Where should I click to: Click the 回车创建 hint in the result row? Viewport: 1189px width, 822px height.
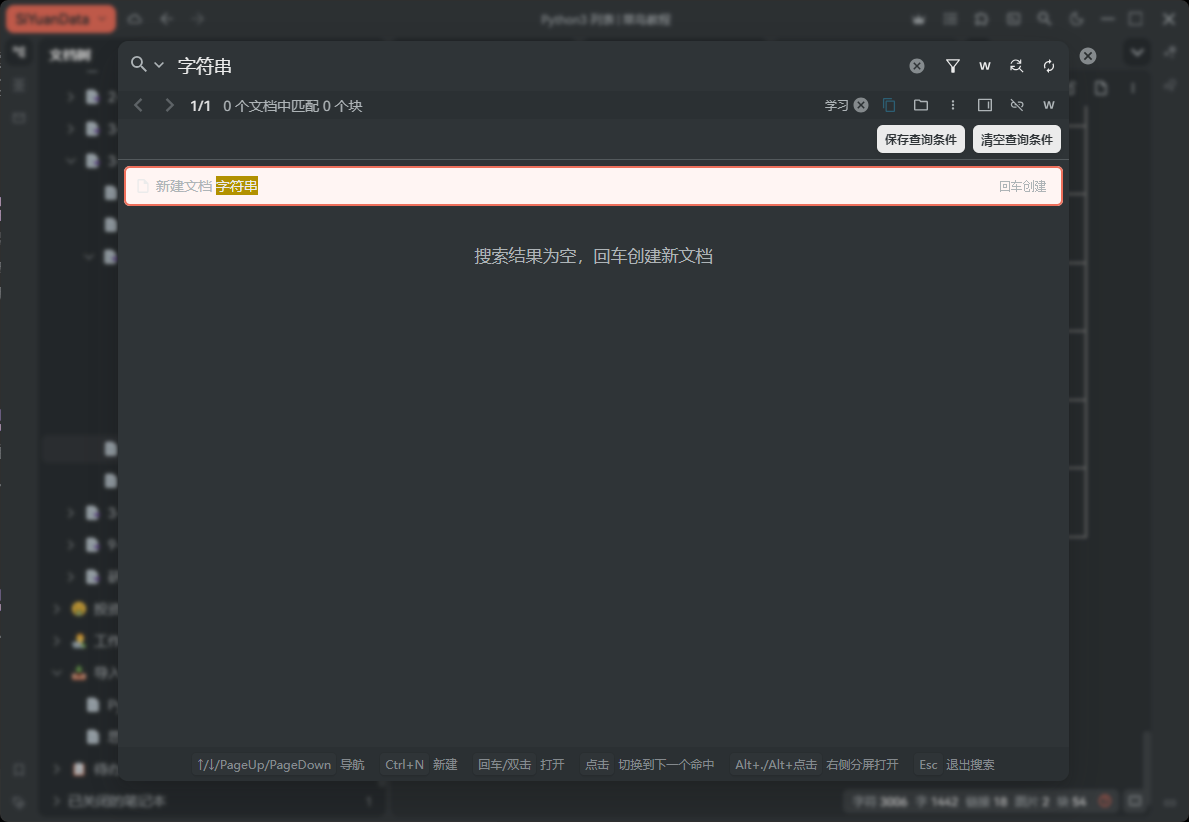click(1021, 187)
